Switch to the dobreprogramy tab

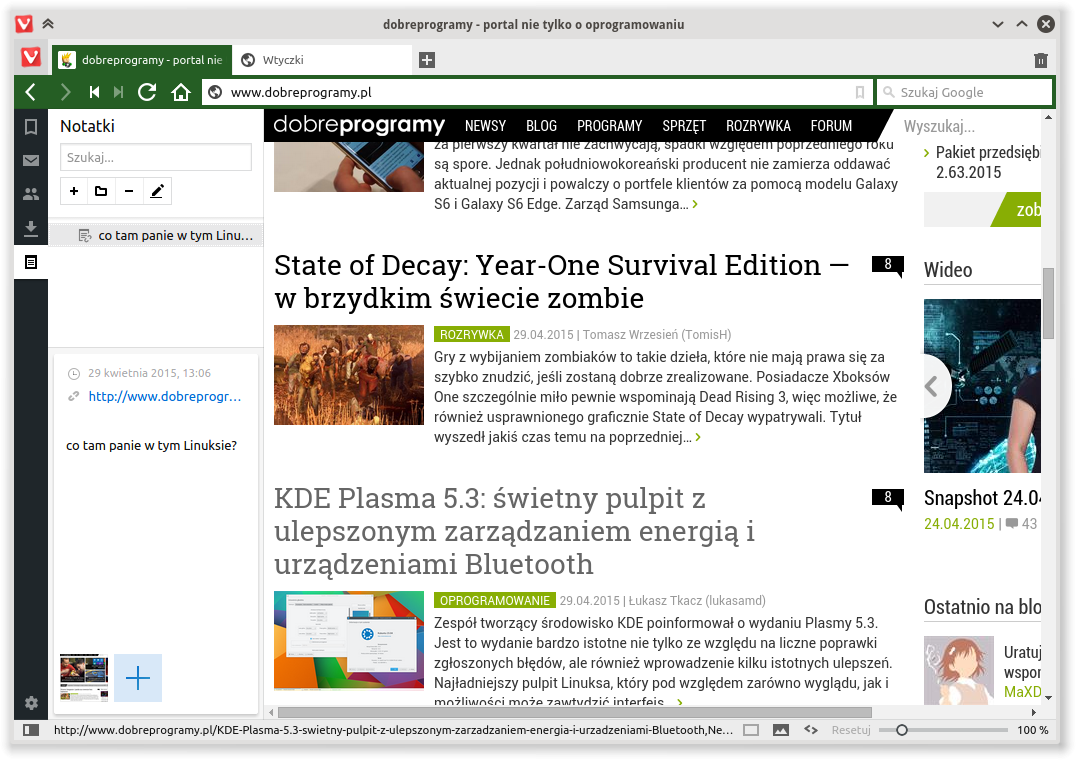tap(142, 60)
